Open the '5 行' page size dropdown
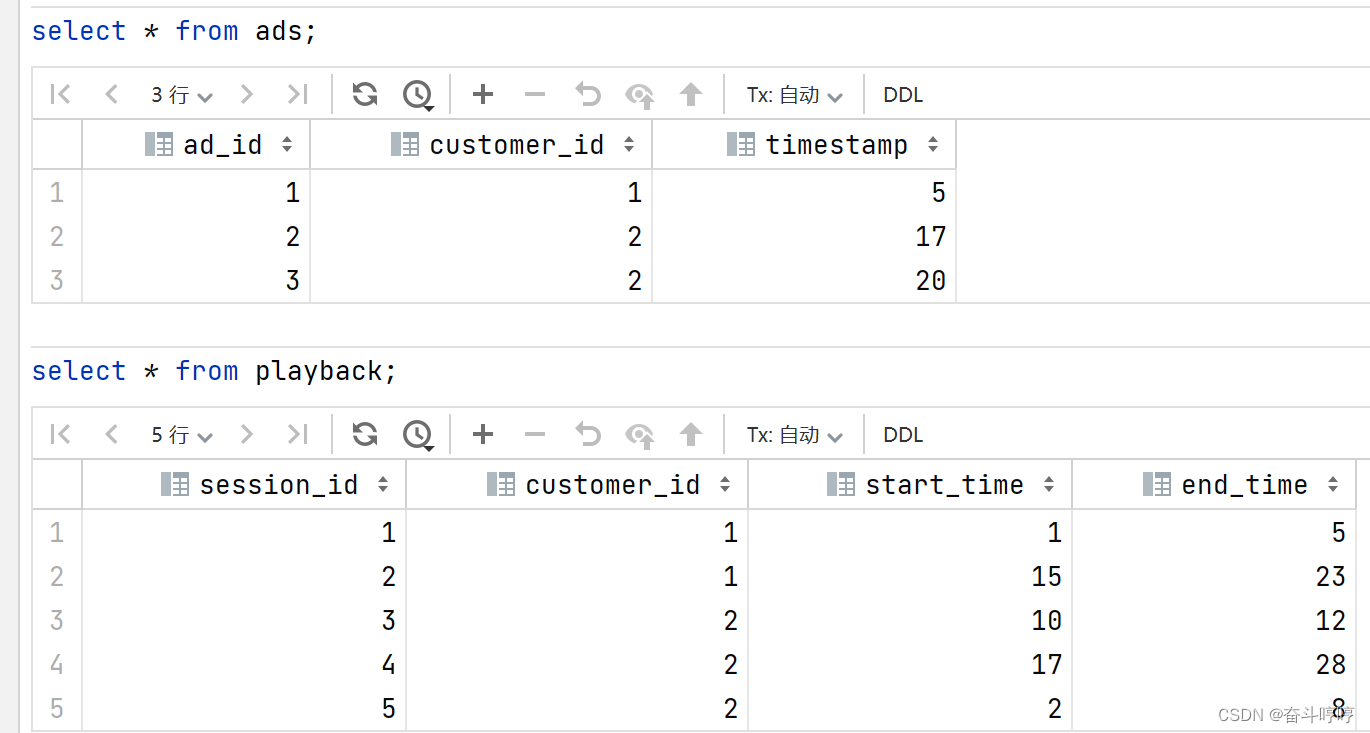The width and height of the screenshot is (1370, 733). (x=182, y=435)
